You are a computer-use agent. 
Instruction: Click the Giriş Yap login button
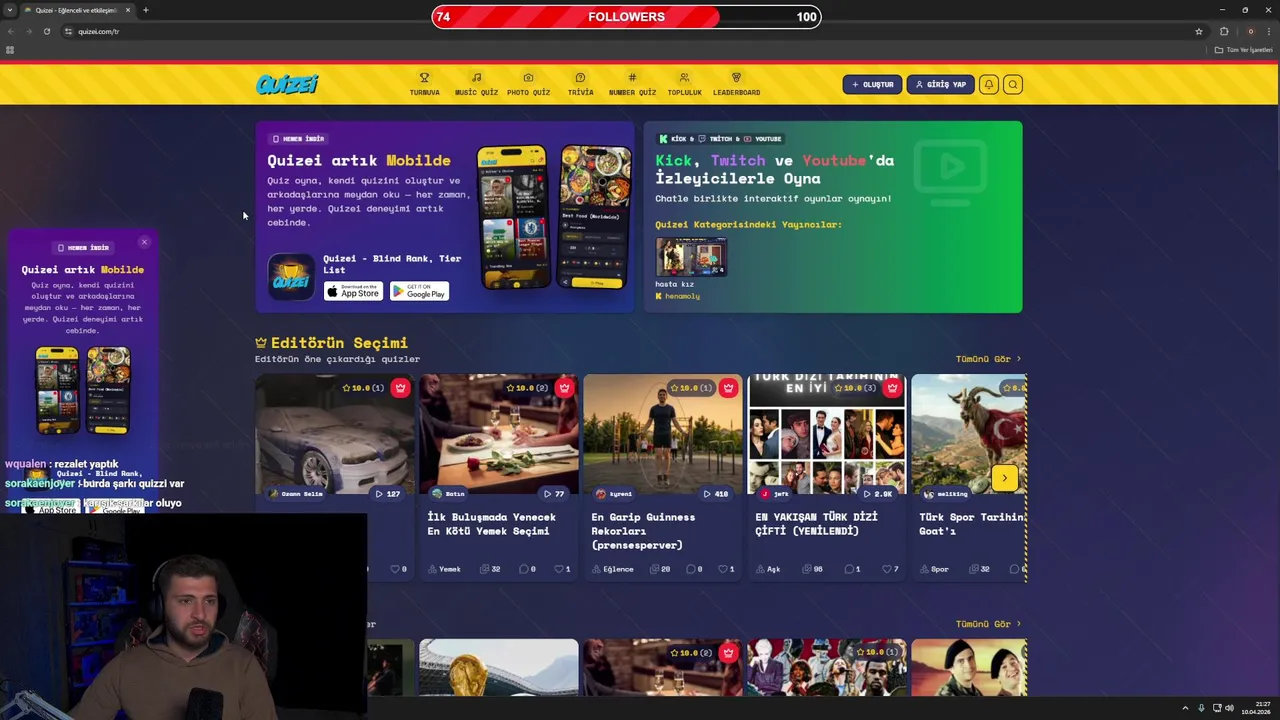coord(940,84)
